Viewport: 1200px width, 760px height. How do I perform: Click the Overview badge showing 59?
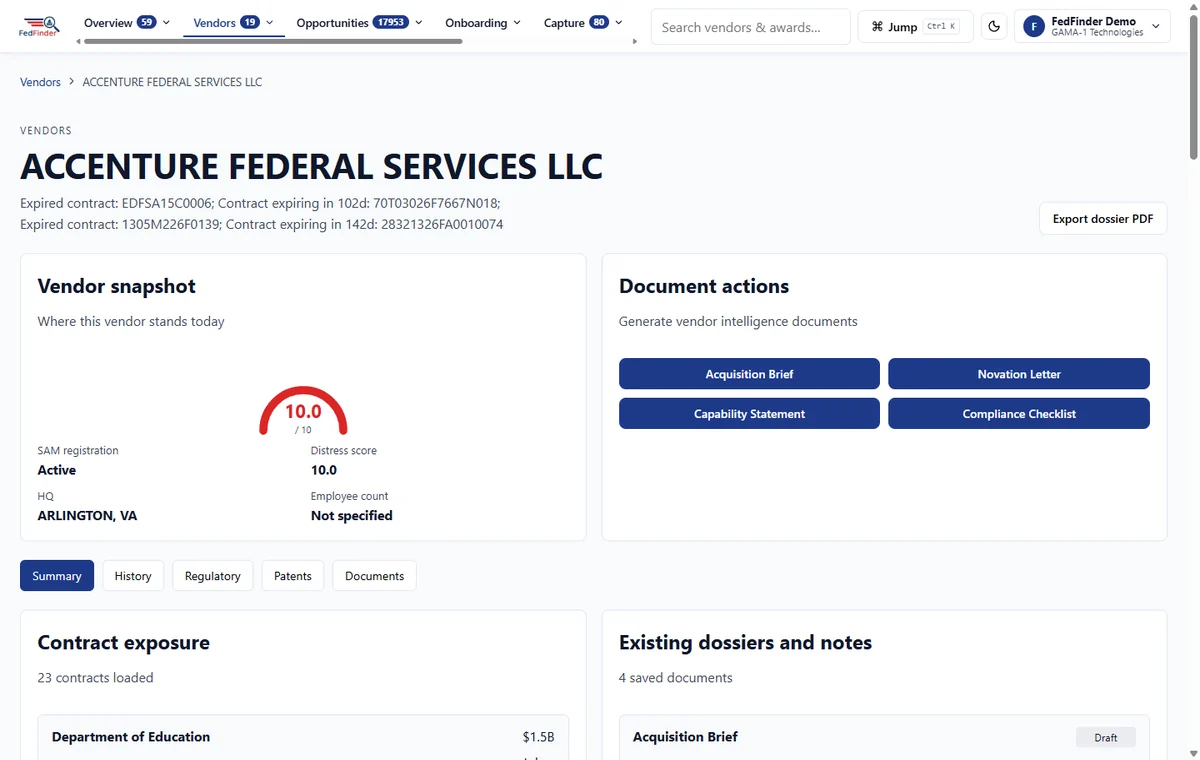(146, 22)
